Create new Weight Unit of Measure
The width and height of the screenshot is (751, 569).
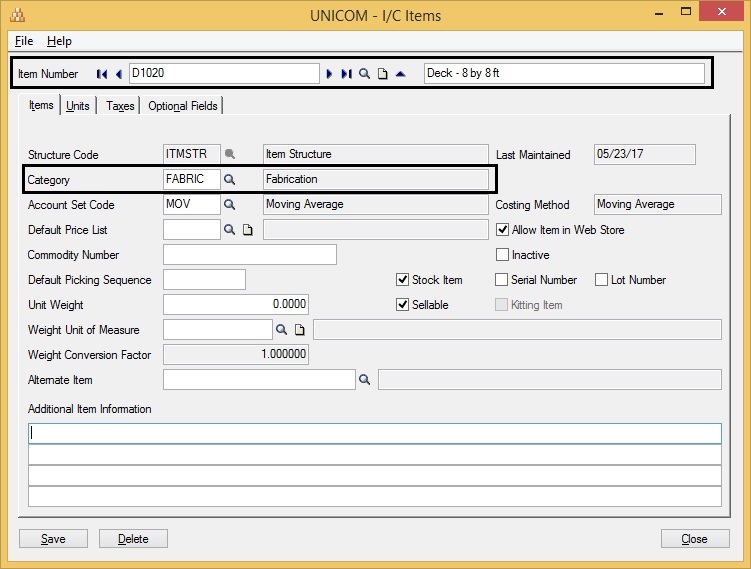(x=299, y=330)
